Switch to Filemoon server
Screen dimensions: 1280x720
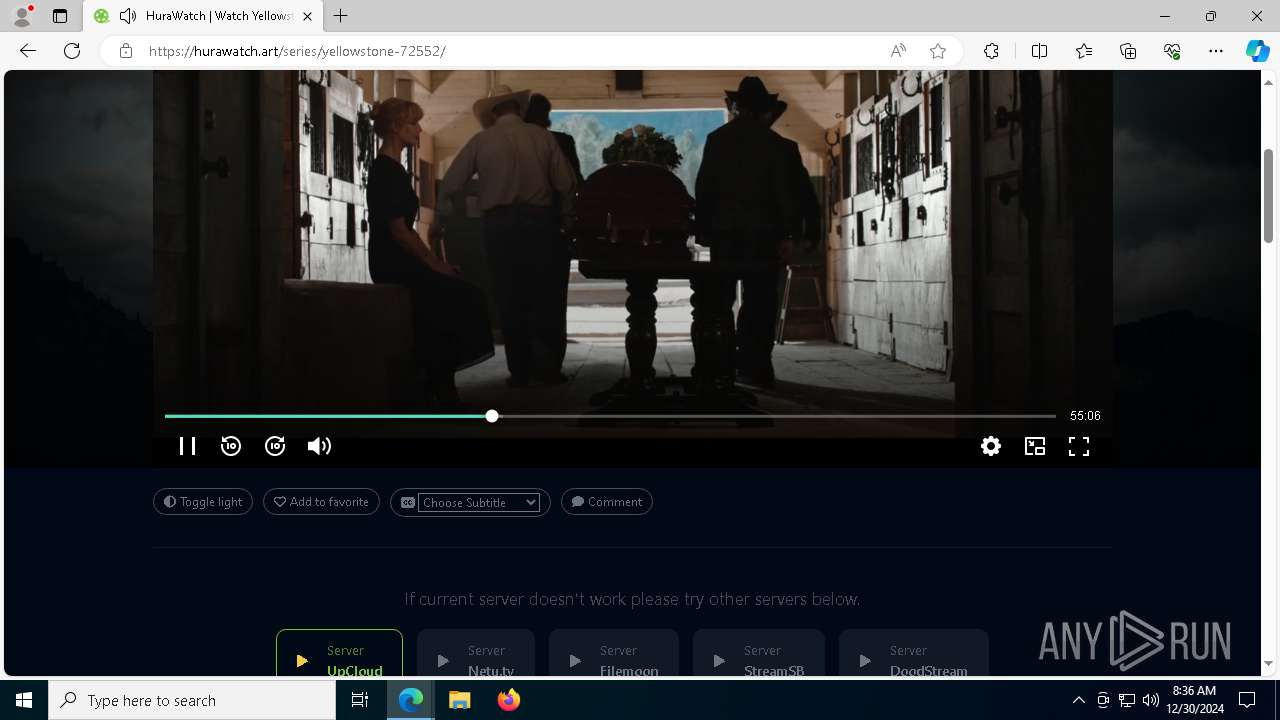(x=614, y=654)
